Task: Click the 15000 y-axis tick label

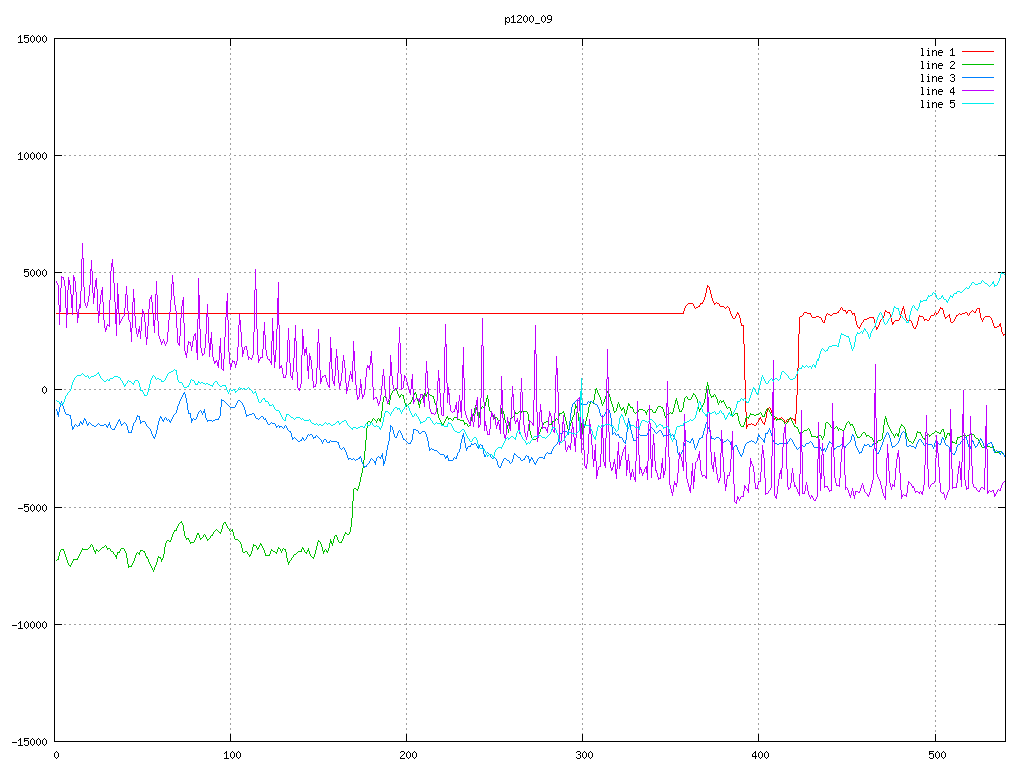Action: point(31,39)
